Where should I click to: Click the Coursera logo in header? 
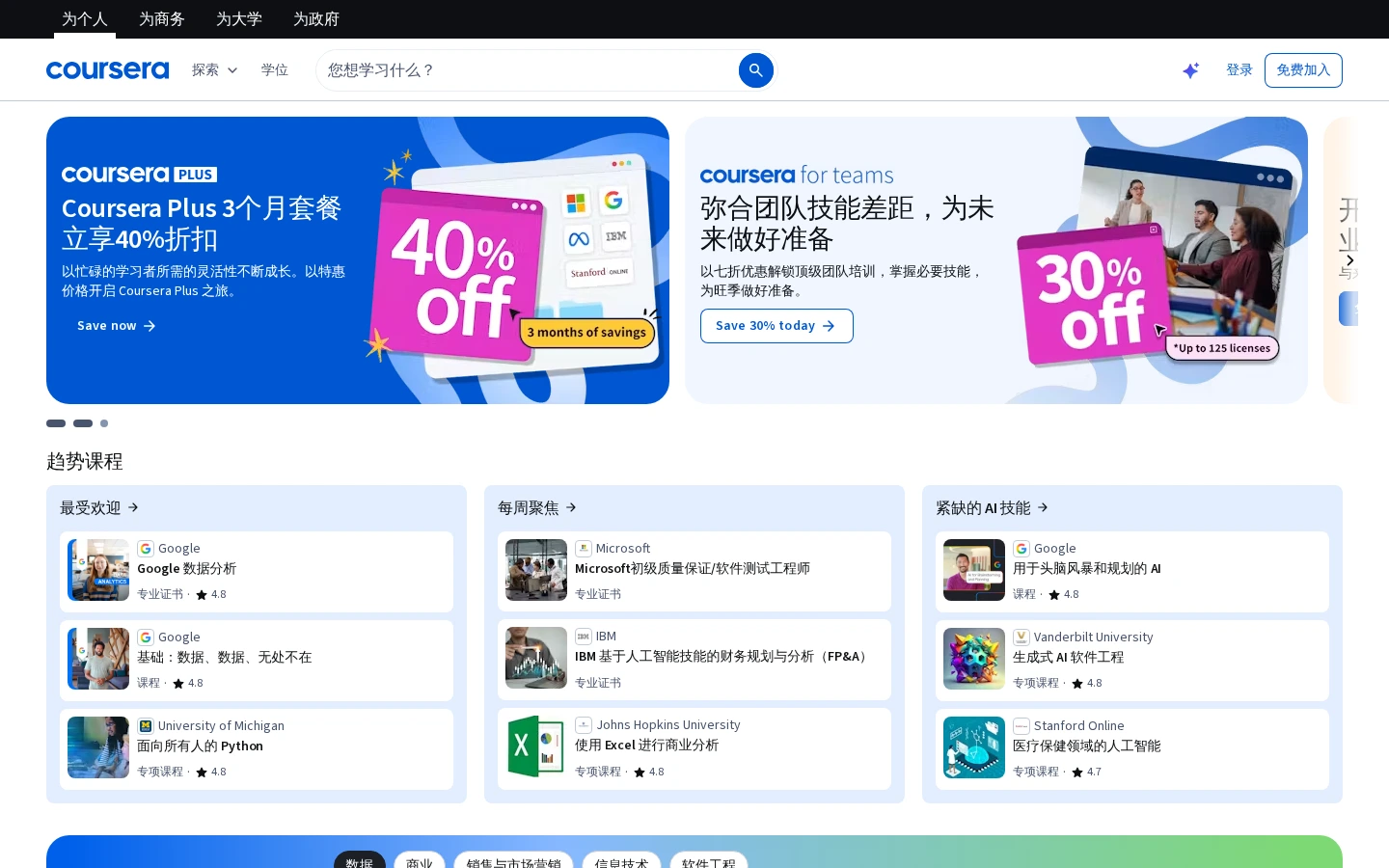point(107,70)
